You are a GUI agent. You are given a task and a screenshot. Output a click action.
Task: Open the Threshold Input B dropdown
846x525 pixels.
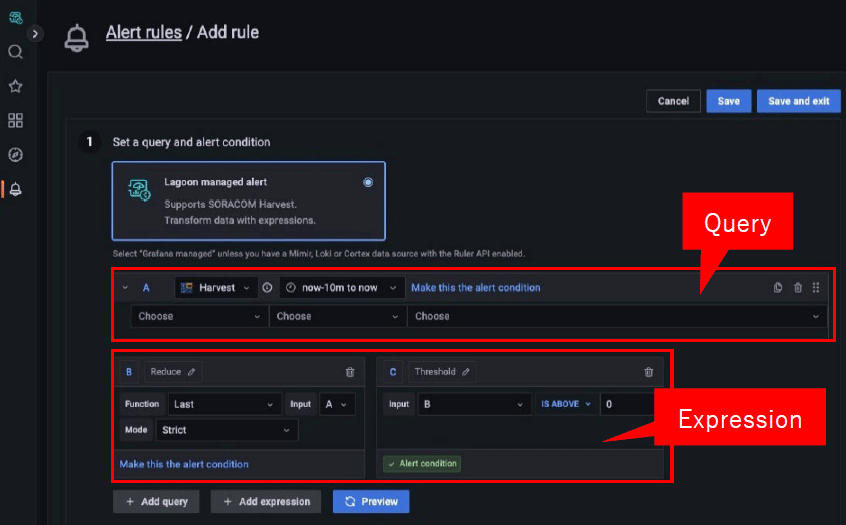click(x=474, y=404)
